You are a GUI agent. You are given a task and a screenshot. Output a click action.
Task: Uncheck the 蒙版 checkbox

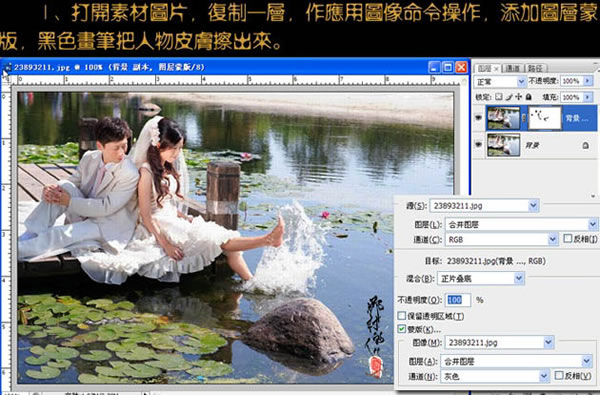pos(401,329)
